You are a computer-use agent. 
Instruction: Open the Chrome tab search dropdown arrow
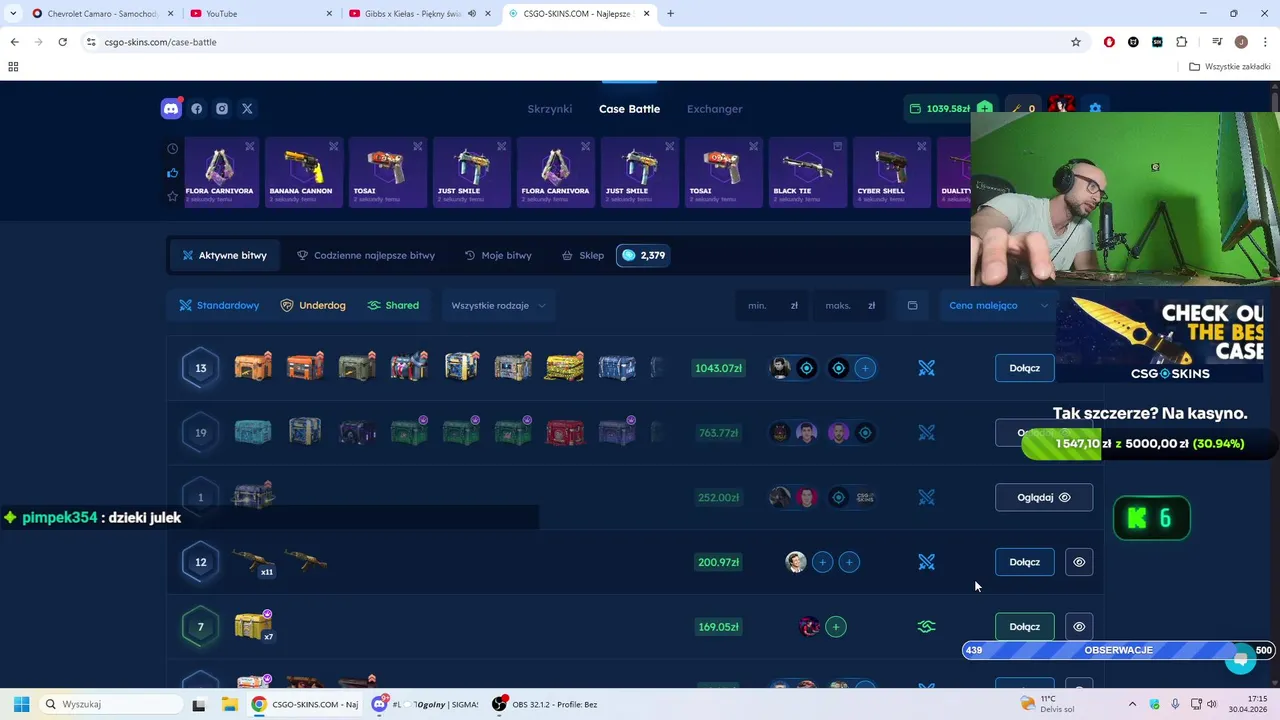tap(13, 14)
